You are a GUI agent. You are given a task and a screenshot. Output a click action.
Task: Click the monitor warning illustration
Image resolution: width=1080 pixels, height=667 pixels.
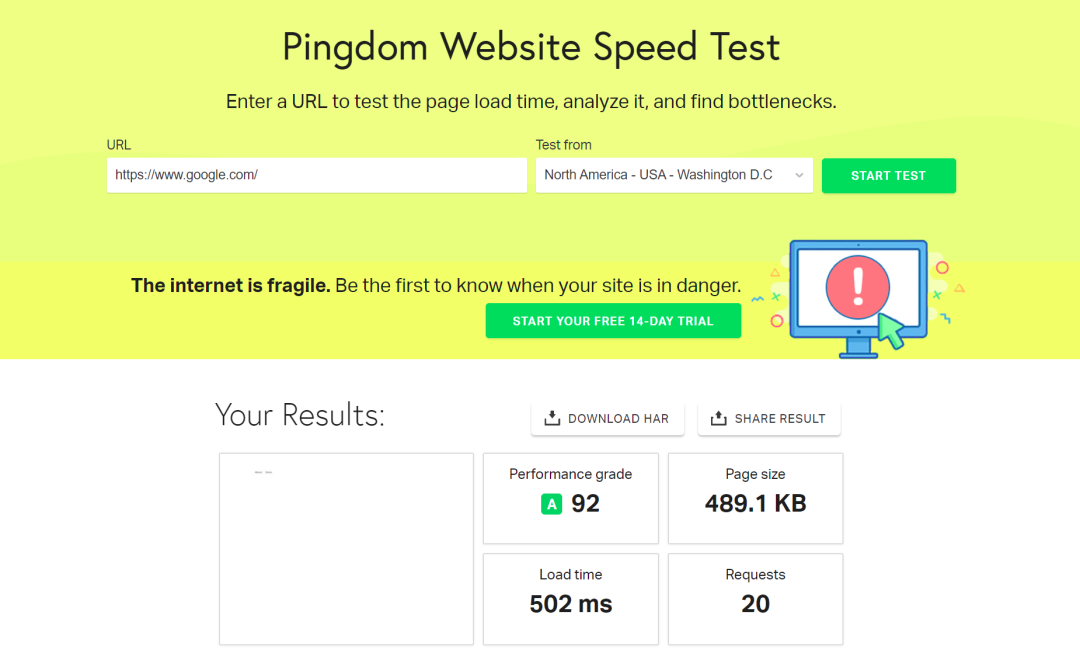pos(858,298)
